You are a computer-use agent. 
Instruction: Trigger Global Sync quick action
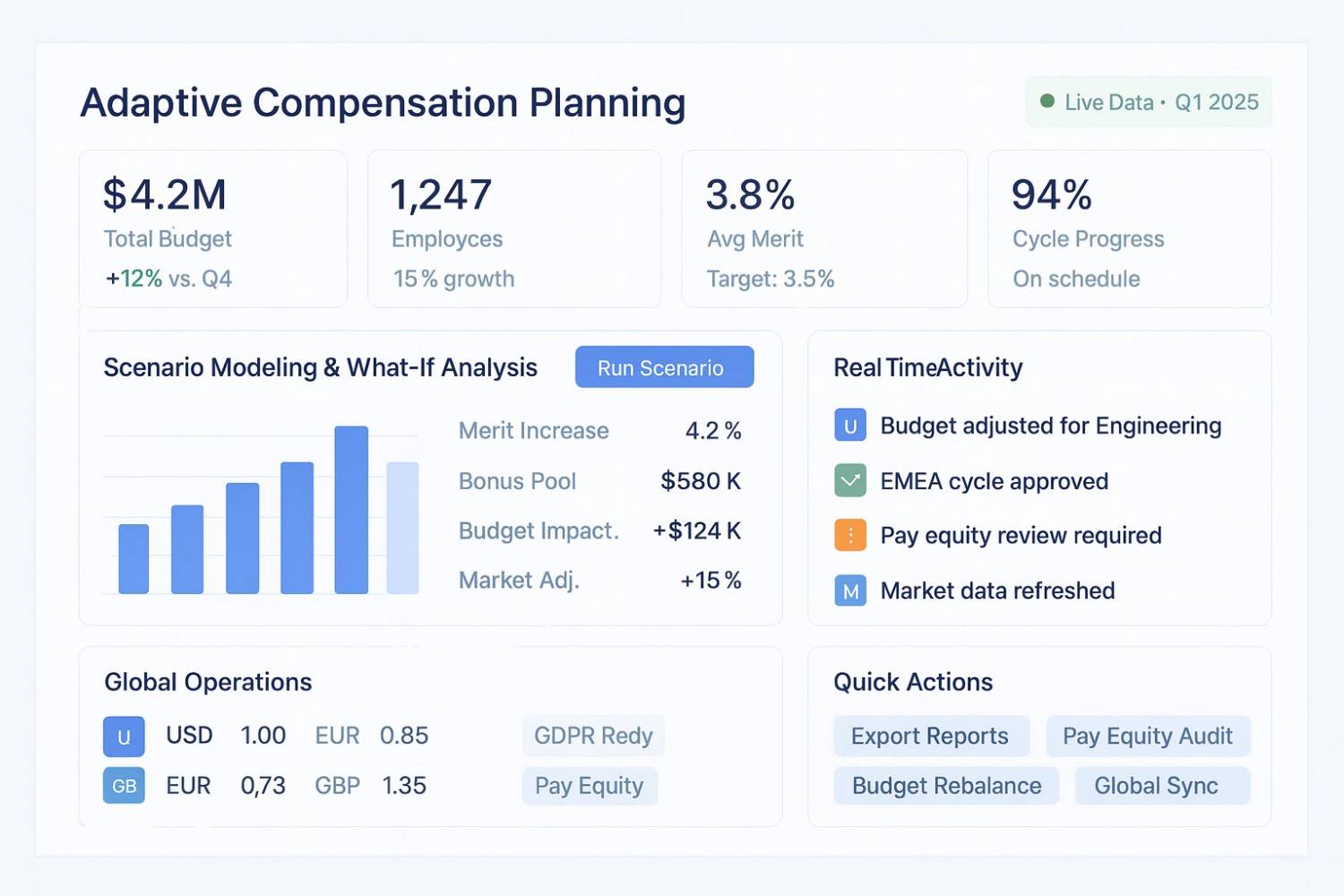1162,786
